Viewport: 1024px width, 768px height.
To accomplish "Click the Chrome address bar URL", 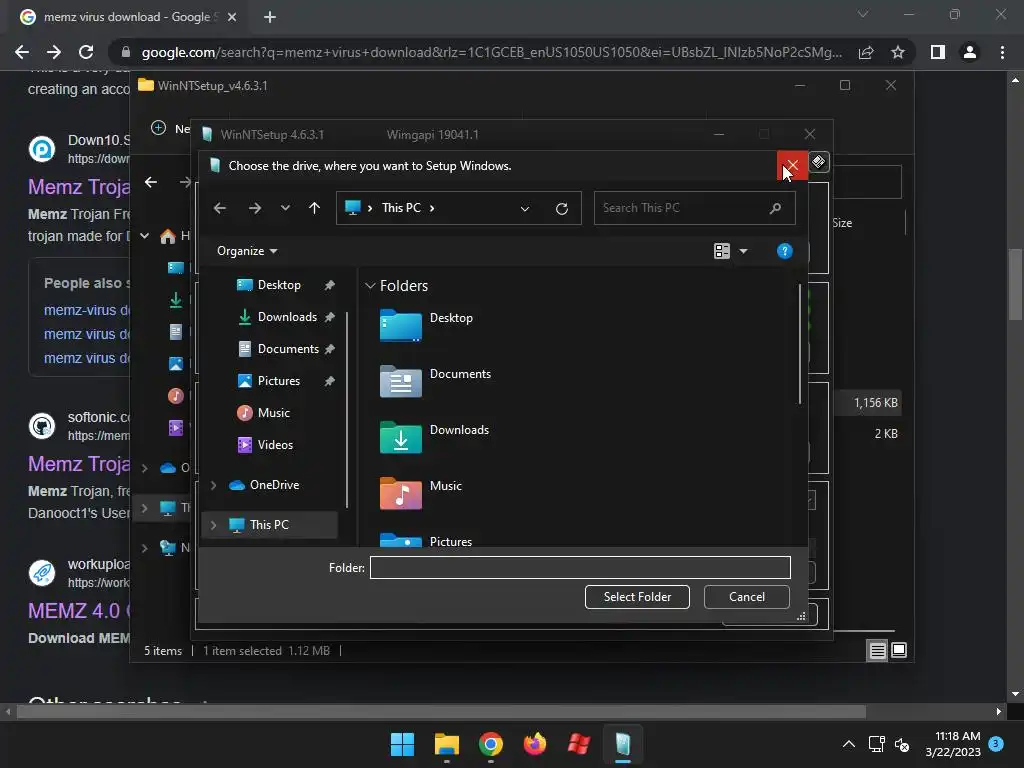I will pos(491,52).
